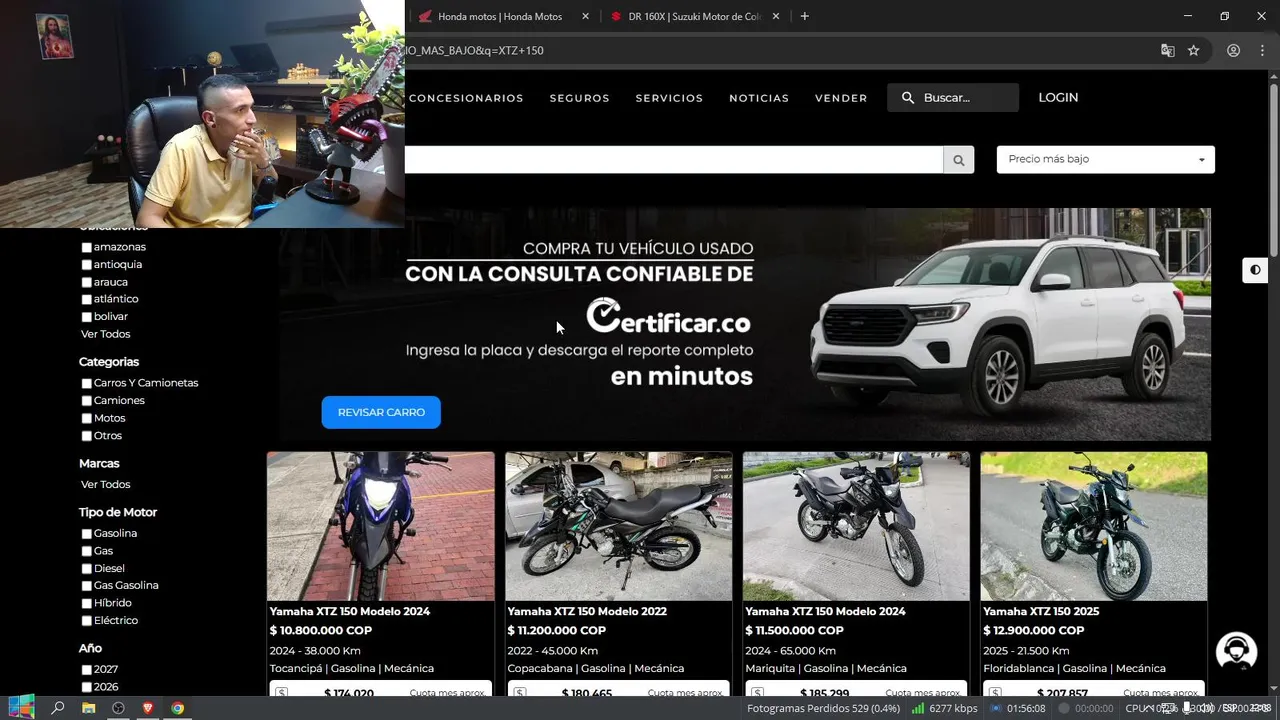Check the arauca location checkbox

click(86, 282)
